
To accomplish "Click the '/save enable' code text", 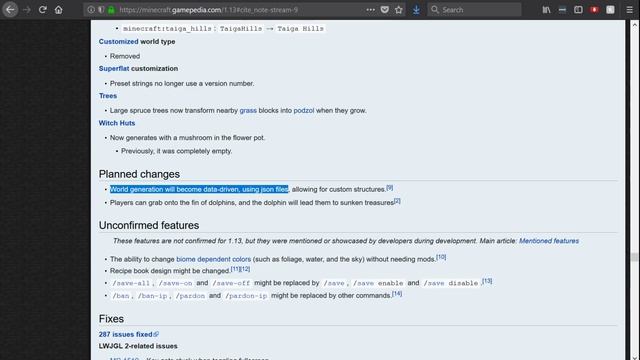I will pos(378,283).
